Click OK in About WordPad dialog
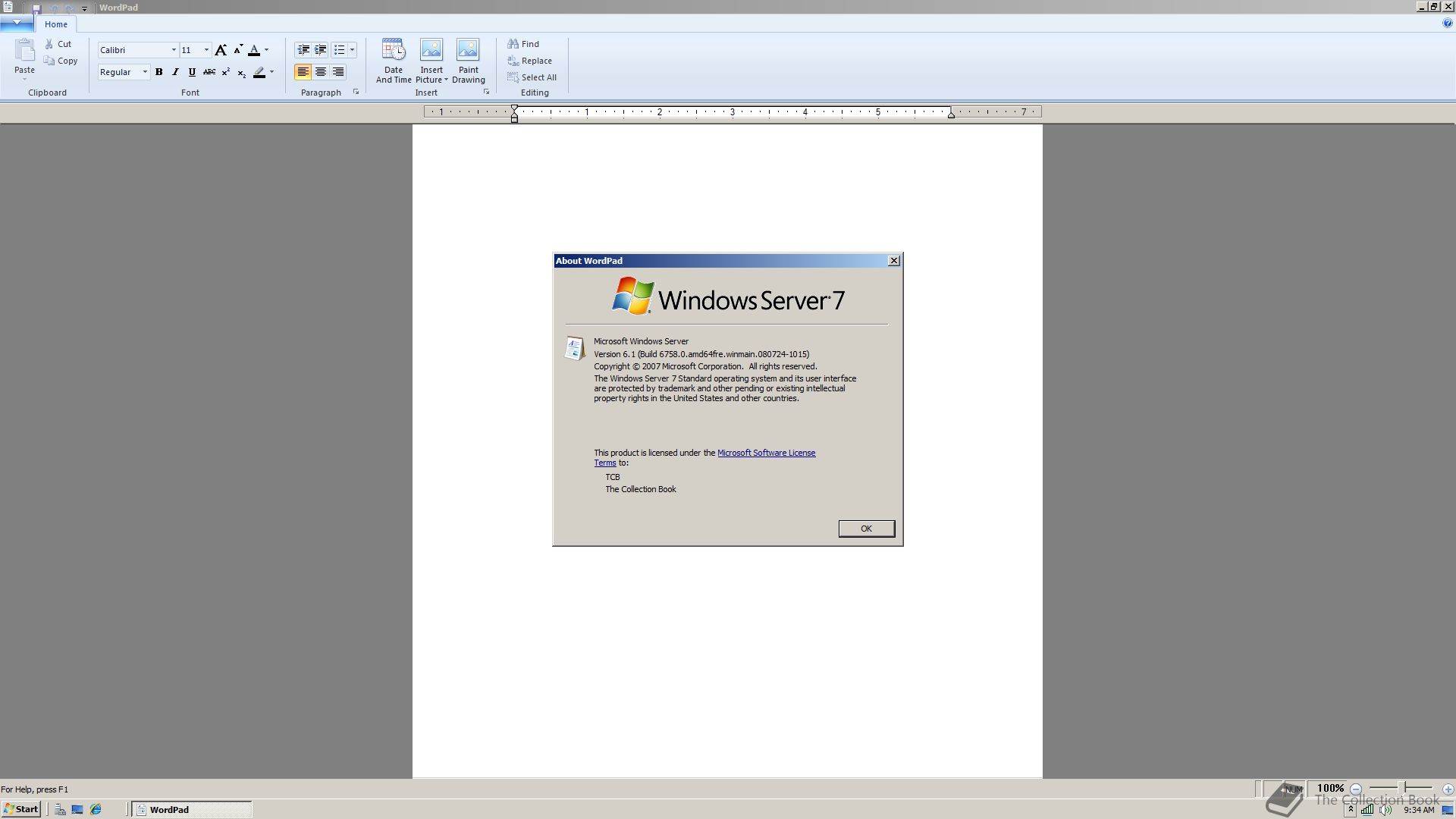Screen dimensions: 1456x819 pos(866,529)
